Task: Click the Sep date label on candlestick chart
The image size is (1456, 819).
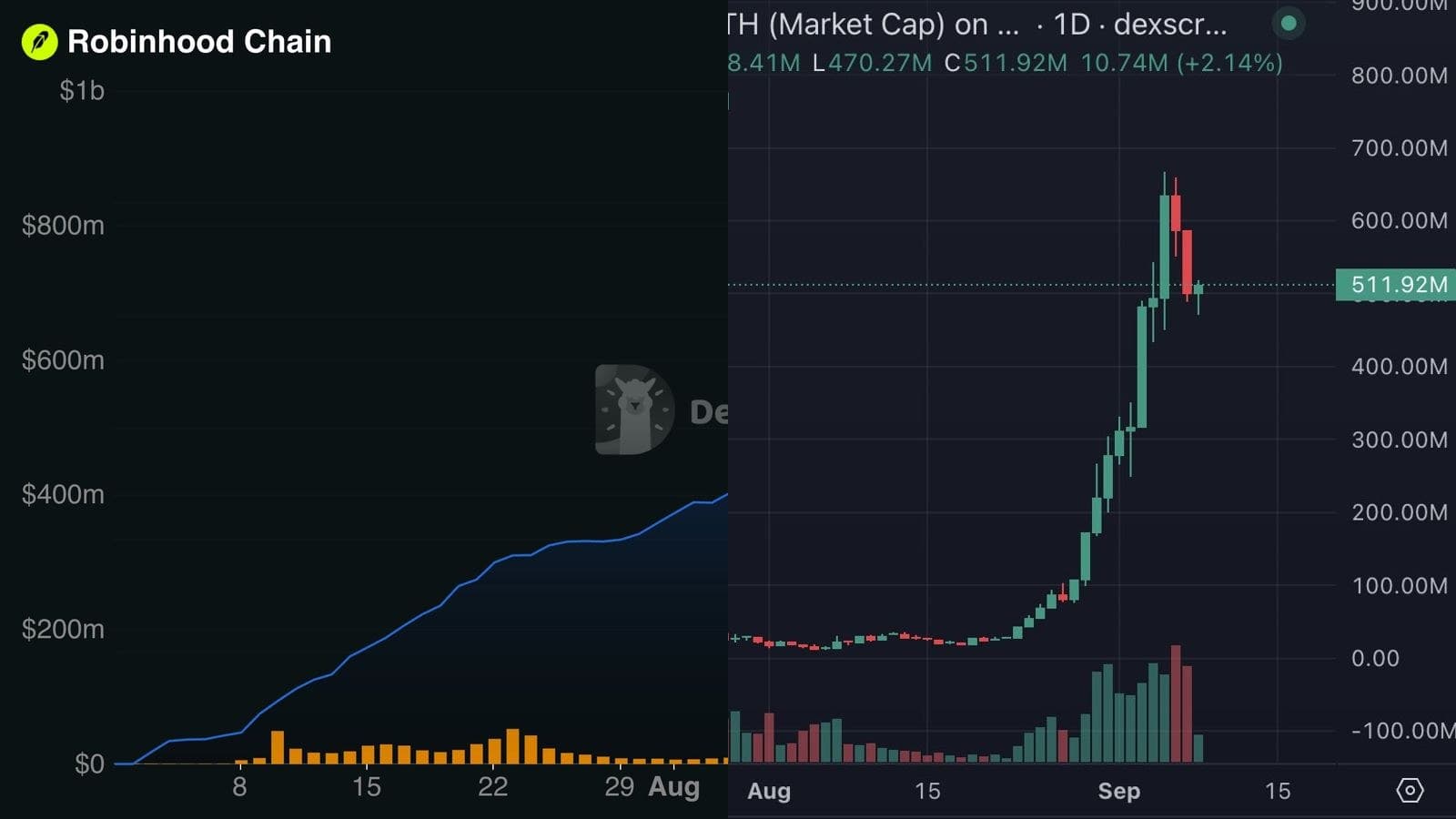Action: click(1119, 791)
